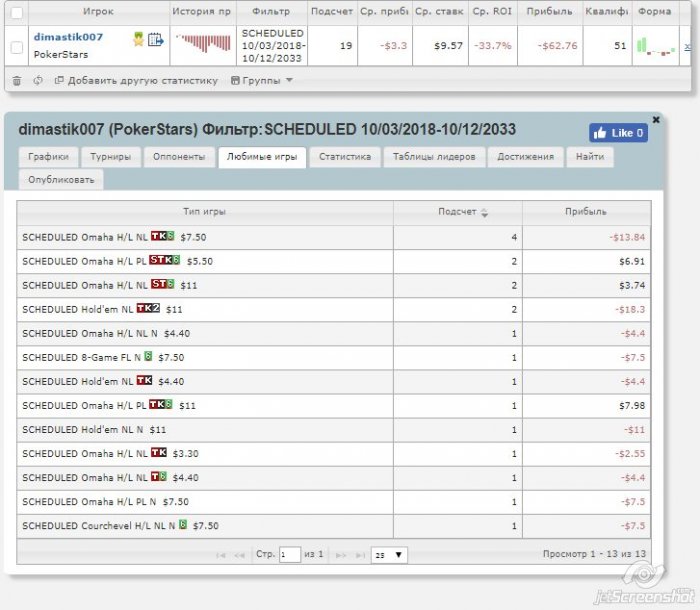Click the green form chart thumbnail

(x=656, y=46)
